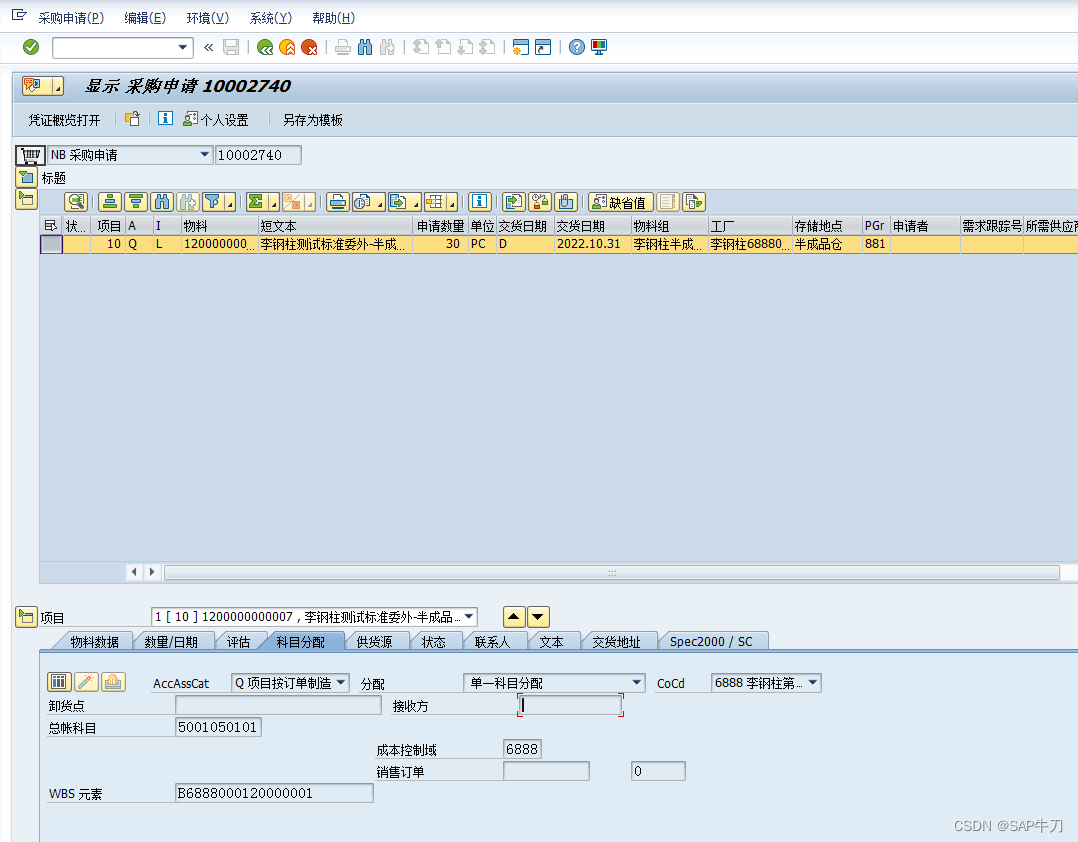The image size is (1078, 842).
Task: Collapse the header section next to 标题
Action: (26, 178)
